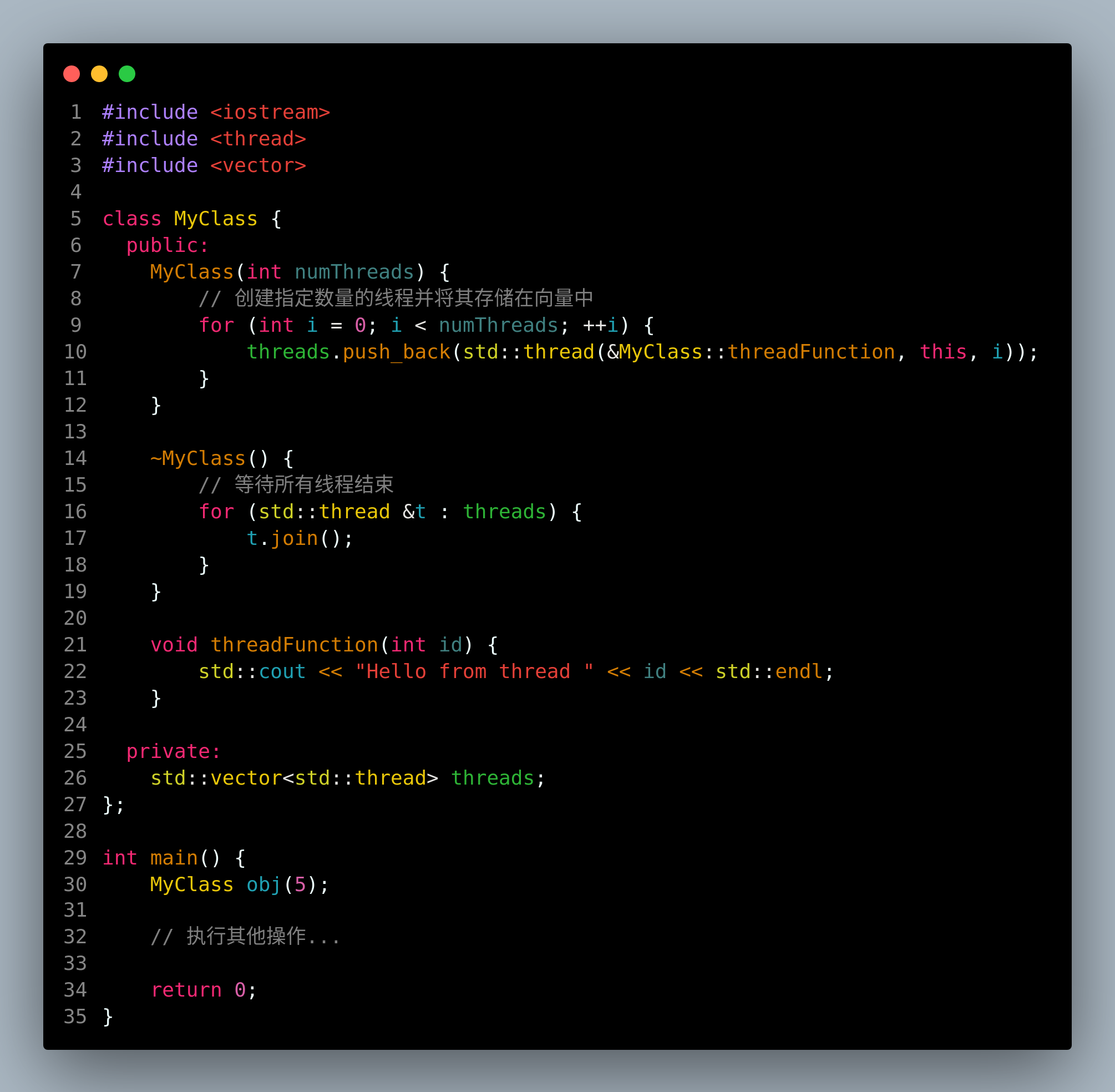Viewport: 1115px width, 1092px height.
Task: Place cursor on 'class' keyword
Action: [132, 219]
